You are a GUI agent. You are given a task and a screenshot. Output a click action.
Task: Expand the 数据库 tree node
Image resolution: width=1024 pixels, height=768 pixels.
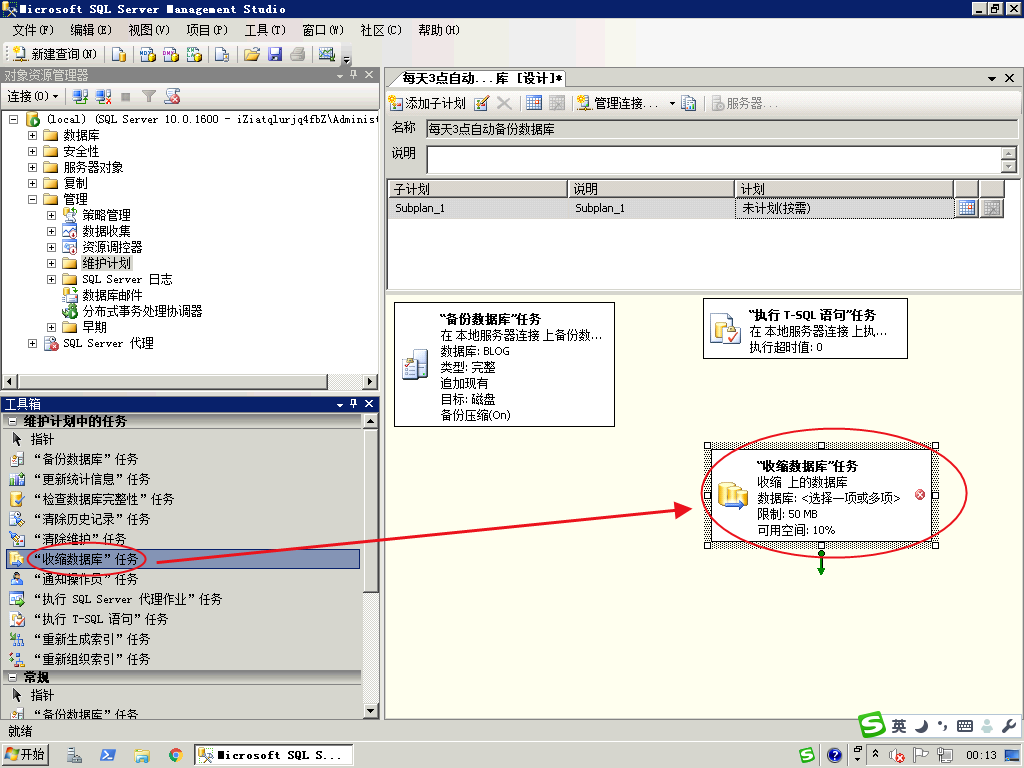click(x=32, y=135)
